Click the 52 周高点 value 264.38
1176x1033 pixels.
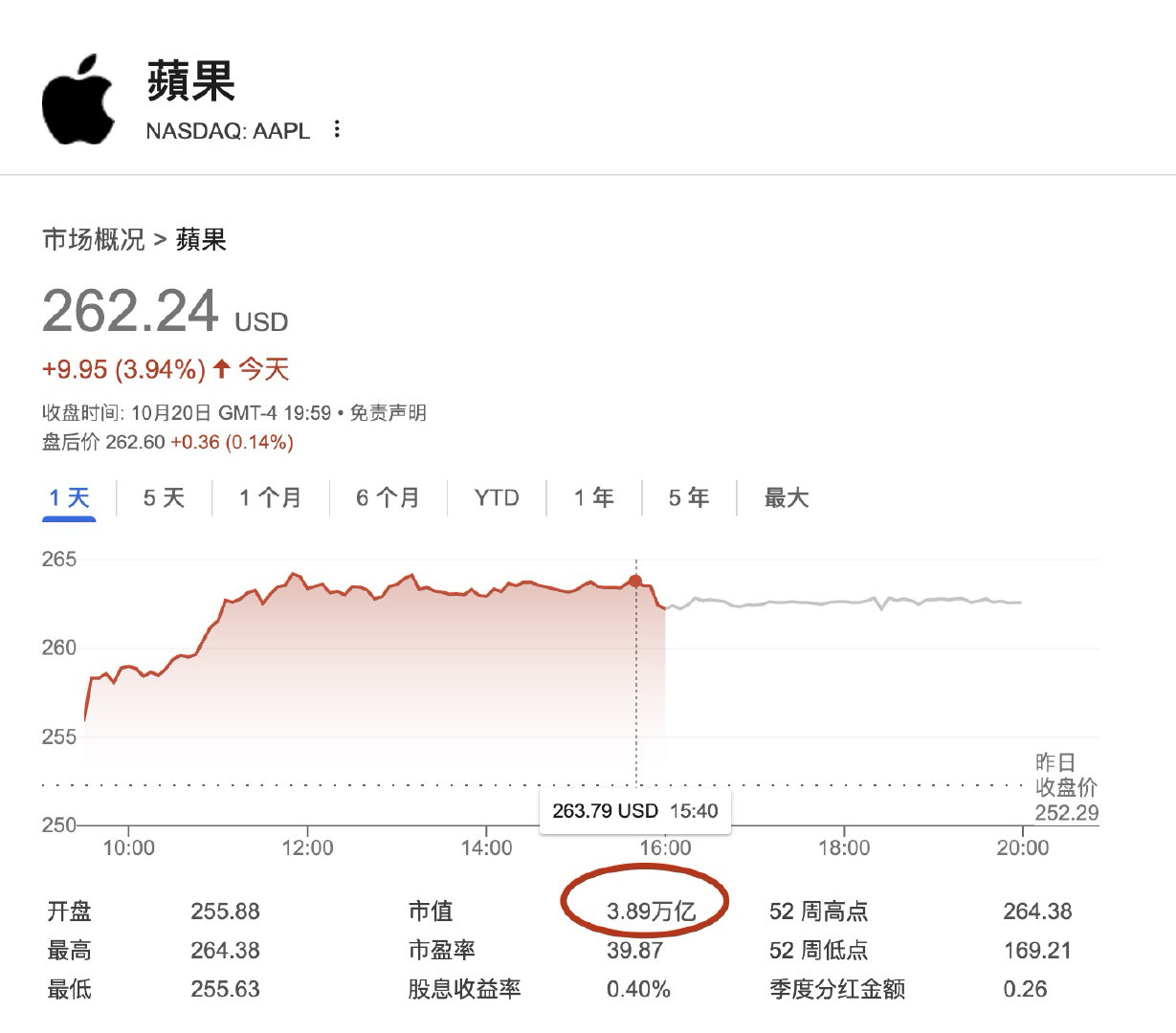[x=1037, y=911]
